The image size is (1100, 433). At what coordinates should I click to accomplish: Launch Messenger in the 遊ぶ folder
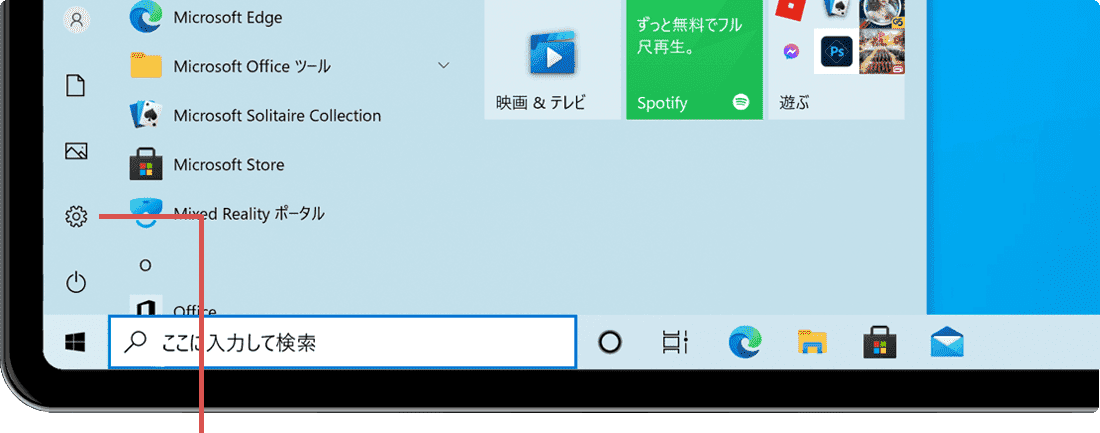(791, 51)
